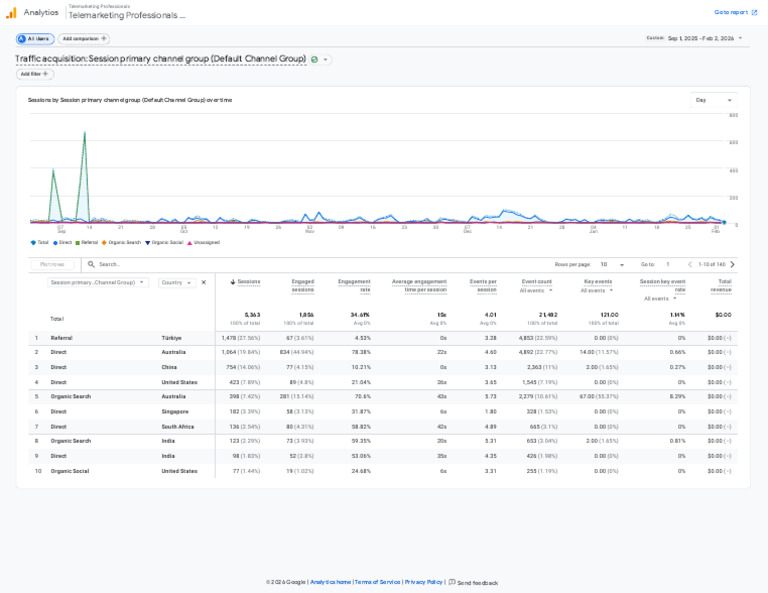Viewport: 768px width, 593px height.
Task: Open All events dropdown under Session key event rate
Action: (660, 299)
